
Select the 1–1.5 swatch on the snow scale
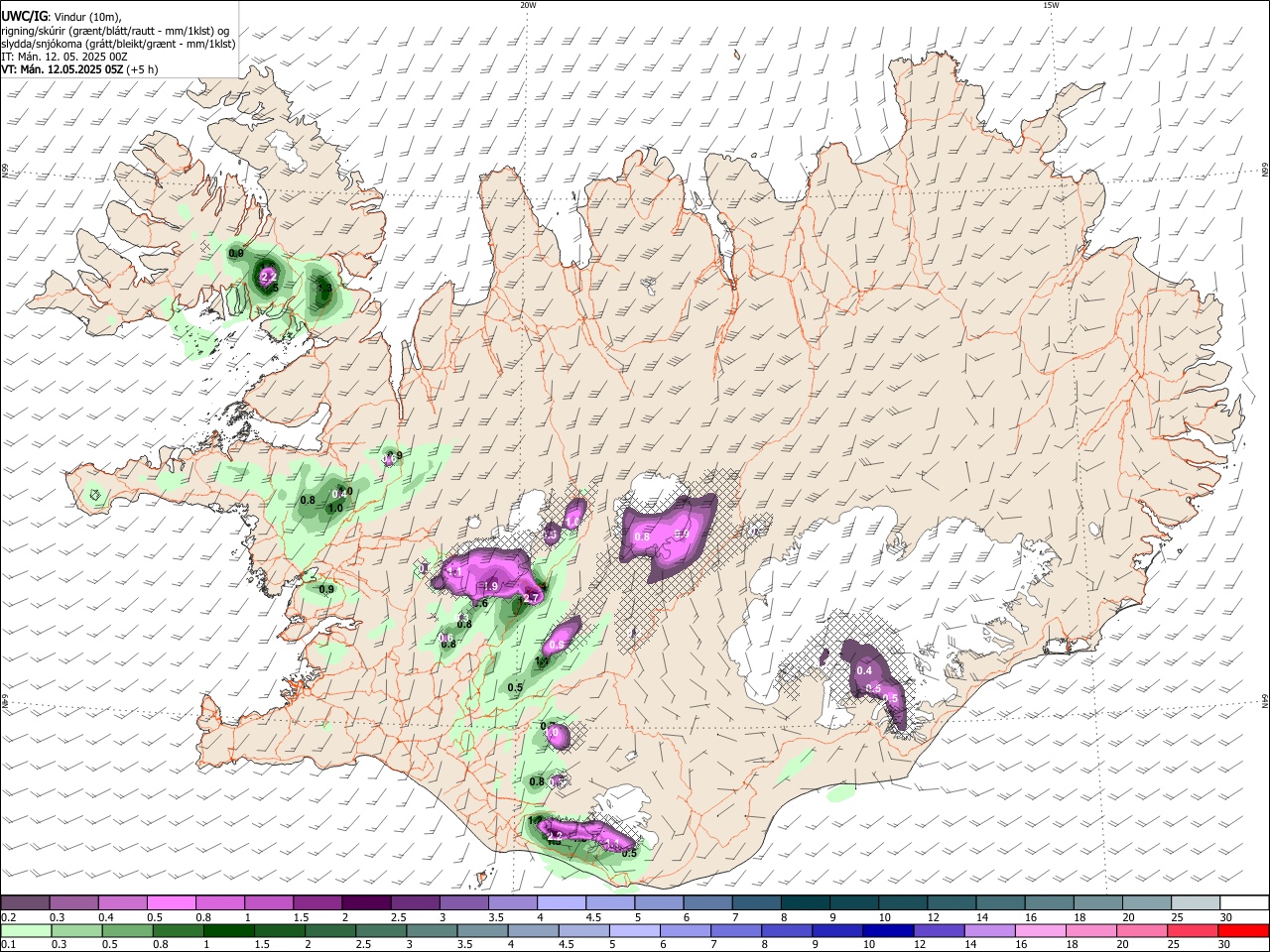[268, 902]
